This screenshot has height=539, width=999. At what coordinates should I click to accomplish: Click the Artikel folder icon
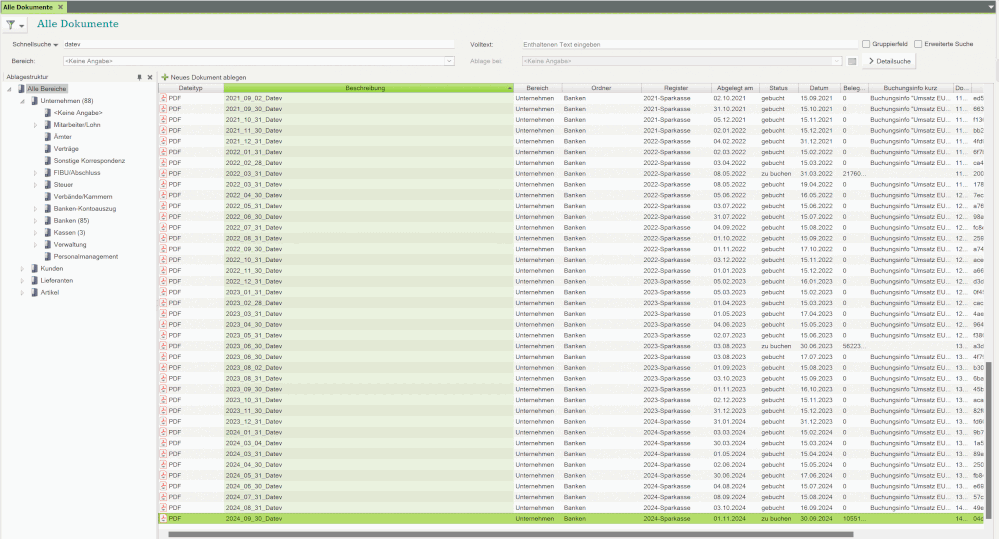click(x=34, y=292)
